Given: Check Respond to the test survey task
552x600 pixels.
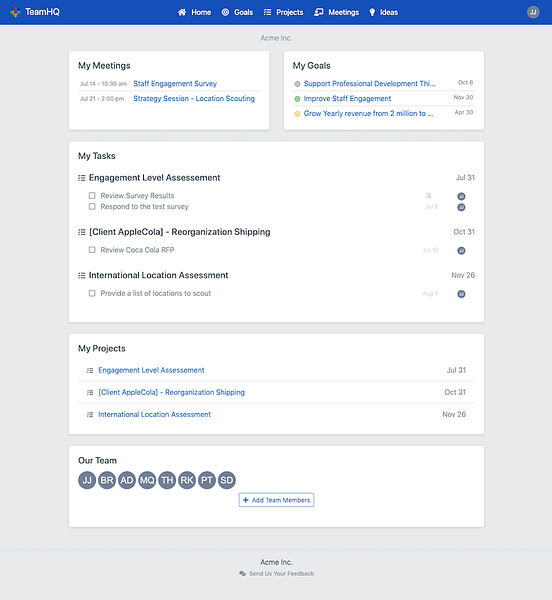Looking at the screenshot, I should 92,207.
